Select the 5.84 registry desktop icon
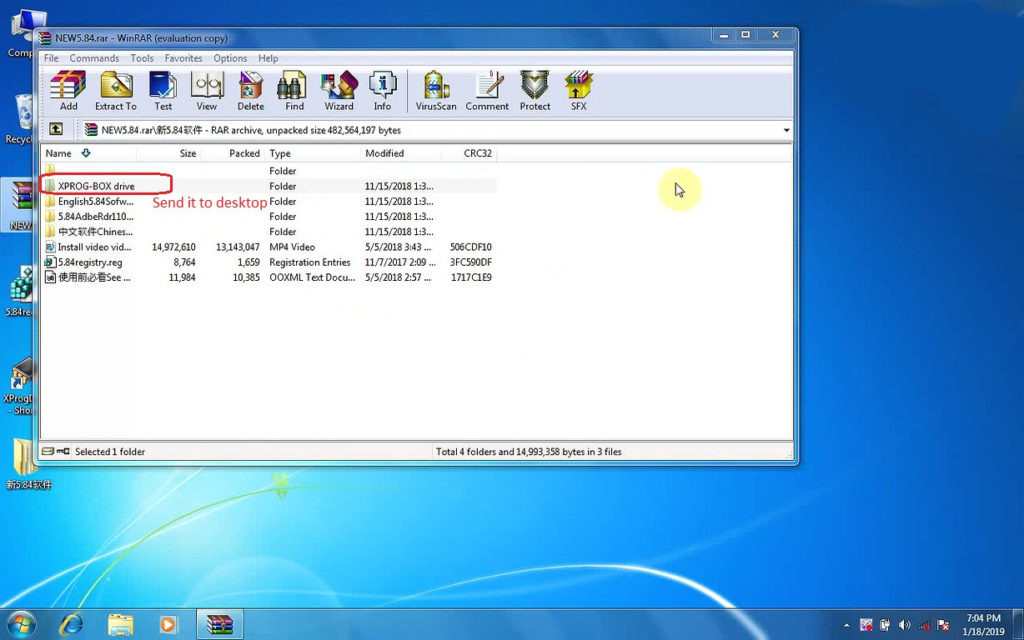 point(20,291)
